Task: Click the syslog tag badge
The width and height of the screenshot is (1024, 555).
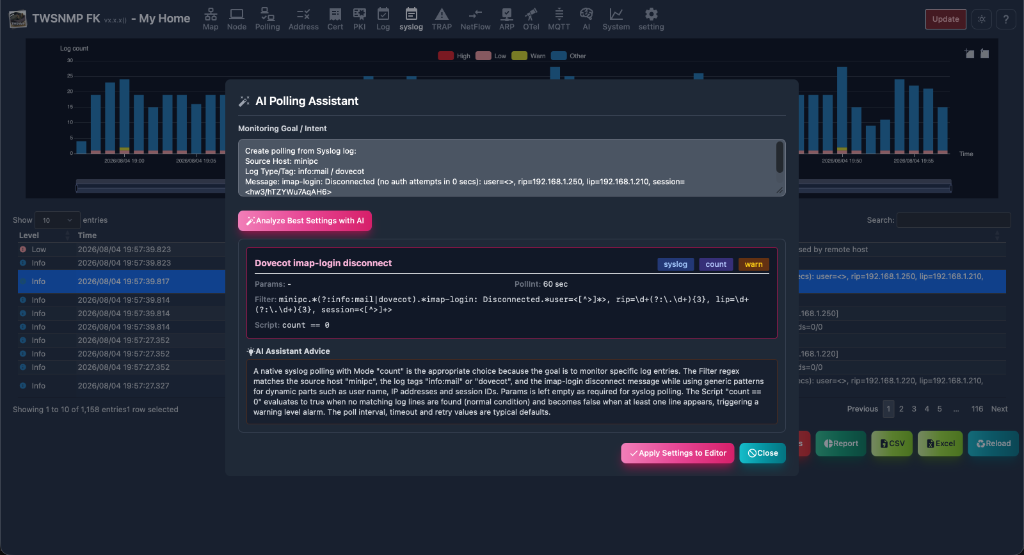Action: pos(675,264)
